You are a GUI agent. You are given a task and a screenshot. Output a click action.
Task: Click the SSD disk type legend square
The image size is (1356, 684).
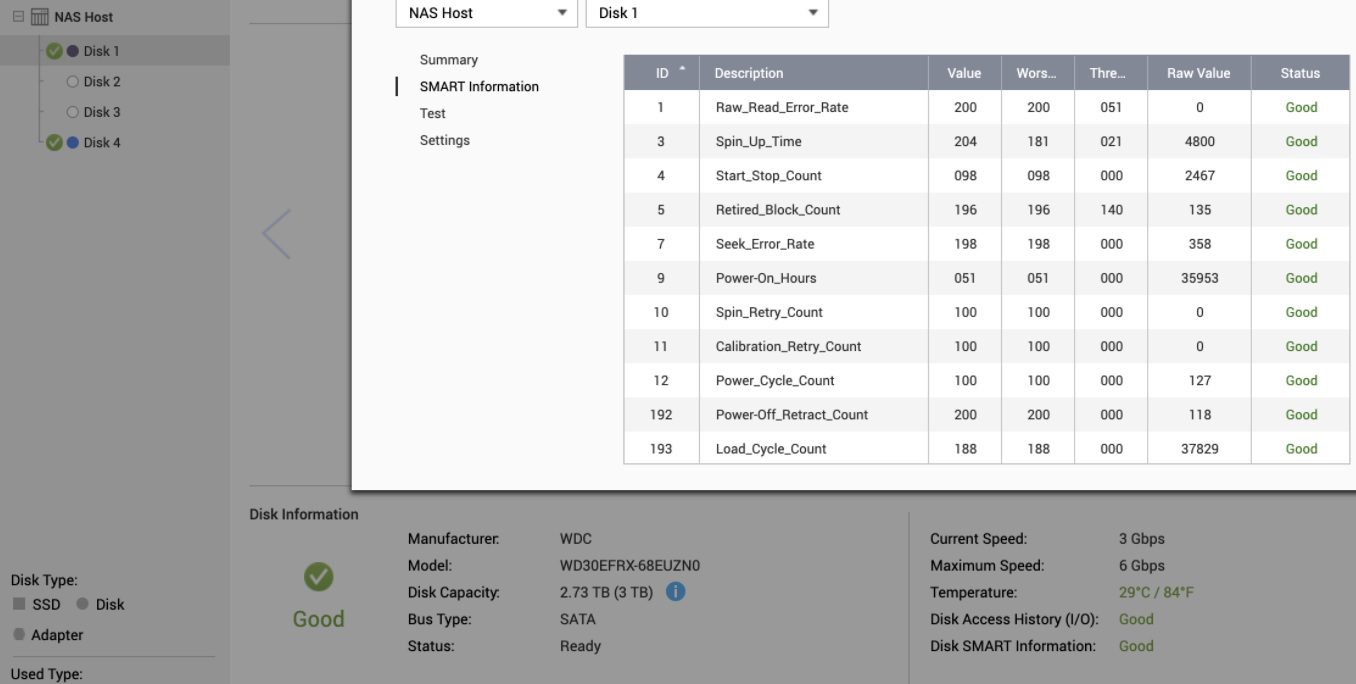click(x=19, y=604)
